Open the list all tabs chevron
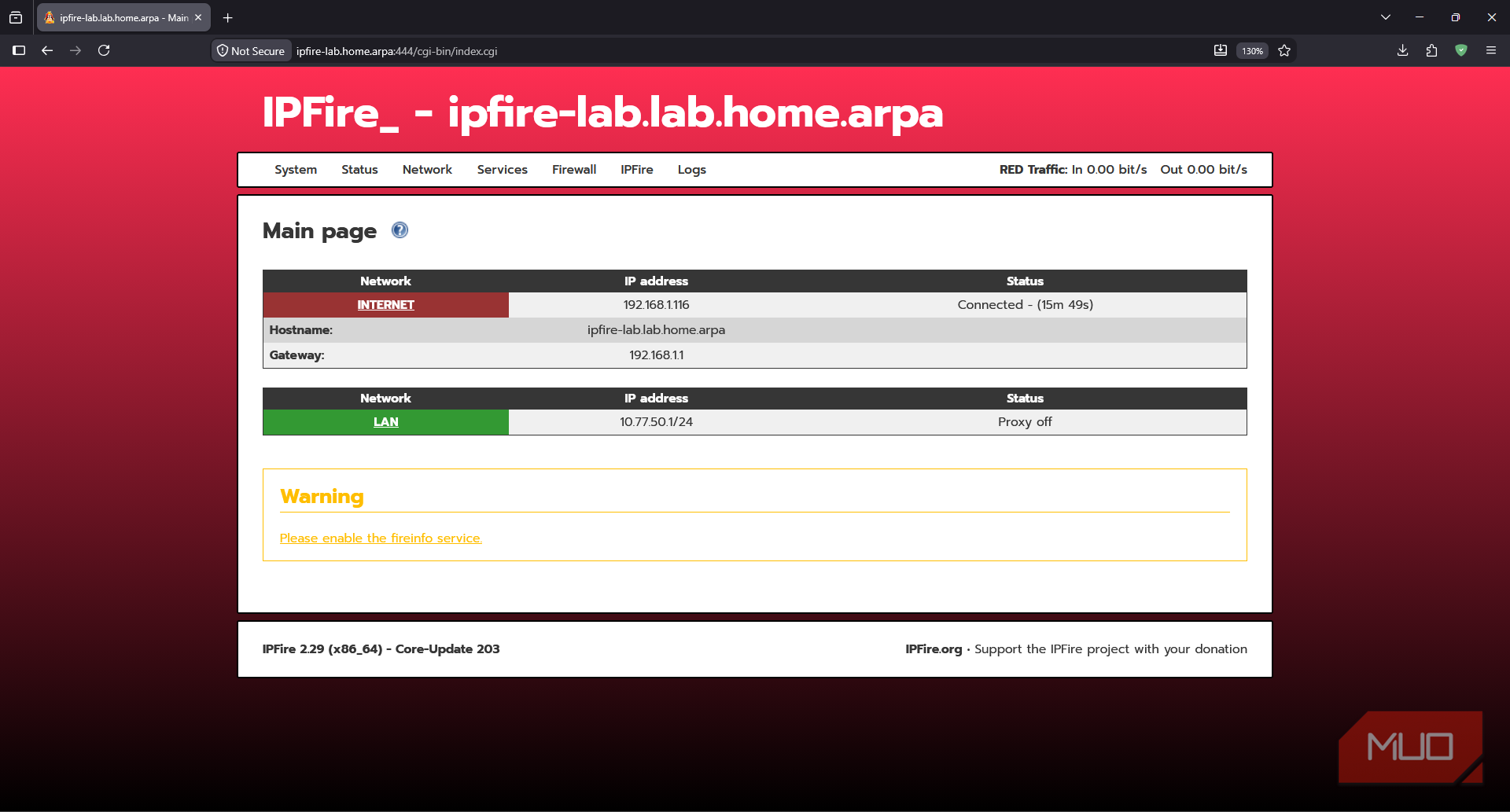 tap(1386, 17)
